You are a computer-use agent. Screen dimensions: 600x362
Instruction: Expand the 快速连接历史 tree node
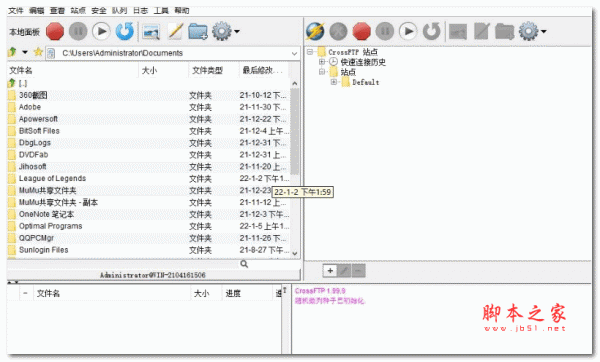[x=322, y=62]
